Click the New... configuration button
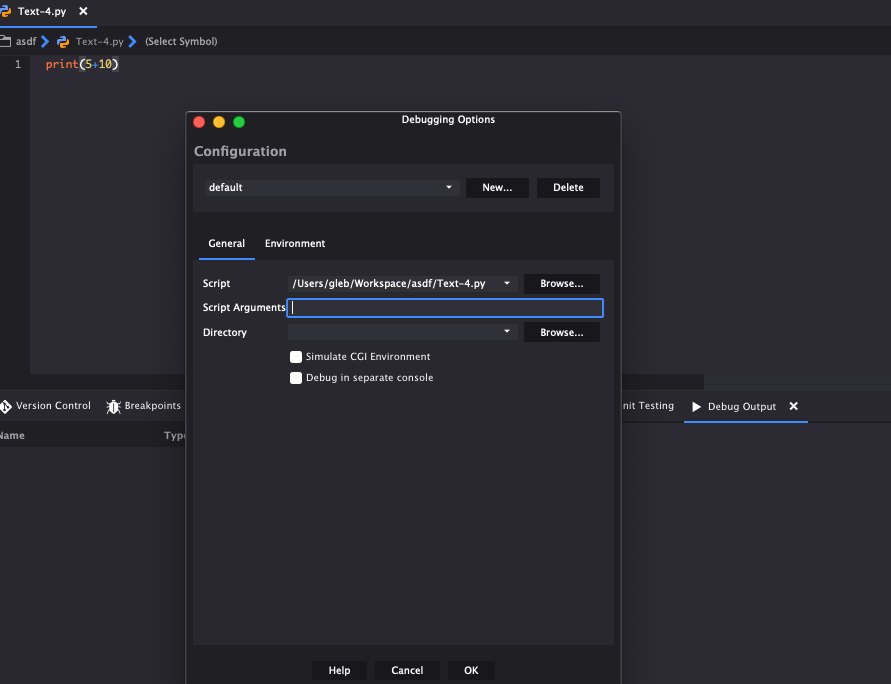The image size is (891, 684). (497, 188)
